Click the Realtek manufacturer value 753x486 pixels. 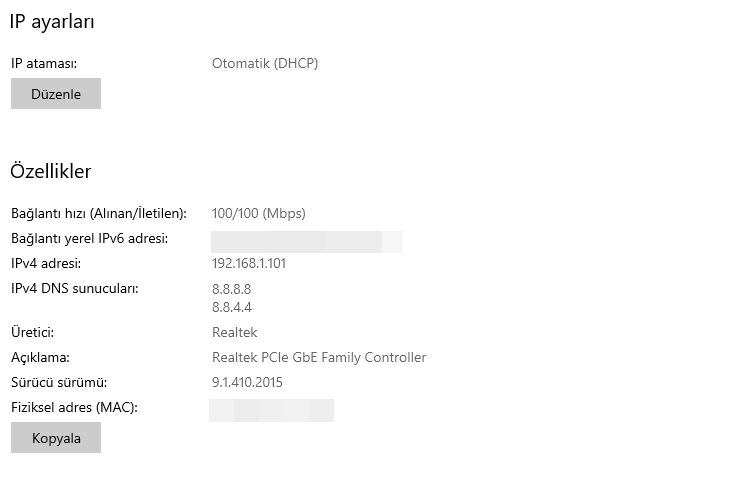(x=234, y=332)
